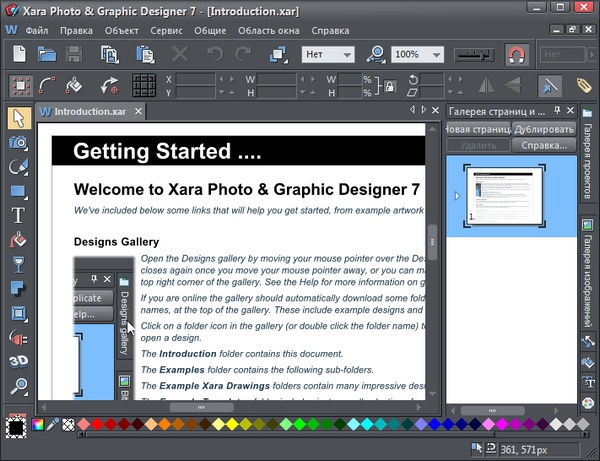Screen dimensions: 600x461
Task: Select the Photo tool camera icon
Action: 18,143
